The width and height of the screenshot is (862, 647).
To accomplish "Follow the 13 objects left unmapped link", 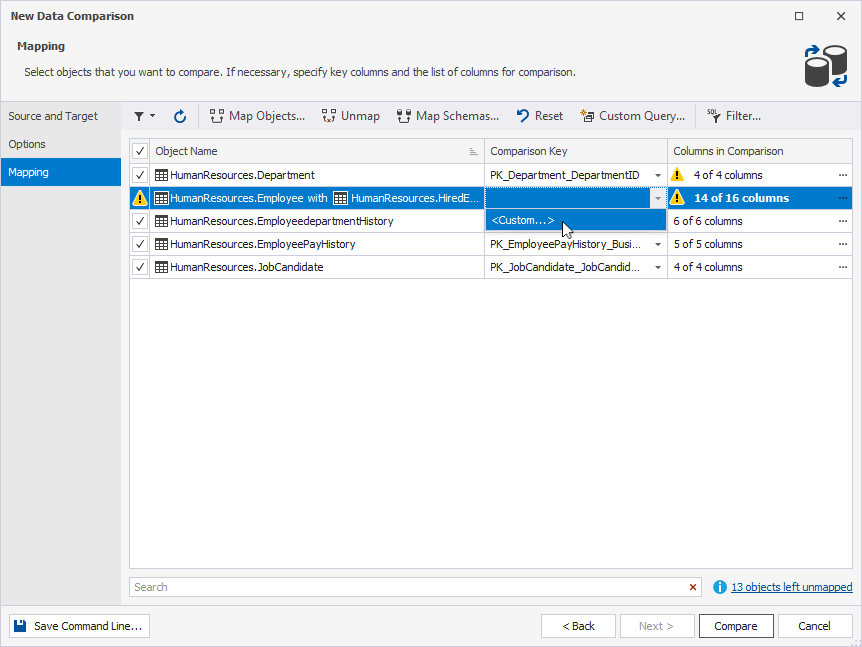I will pyautogui.click(x=790, y=587).
